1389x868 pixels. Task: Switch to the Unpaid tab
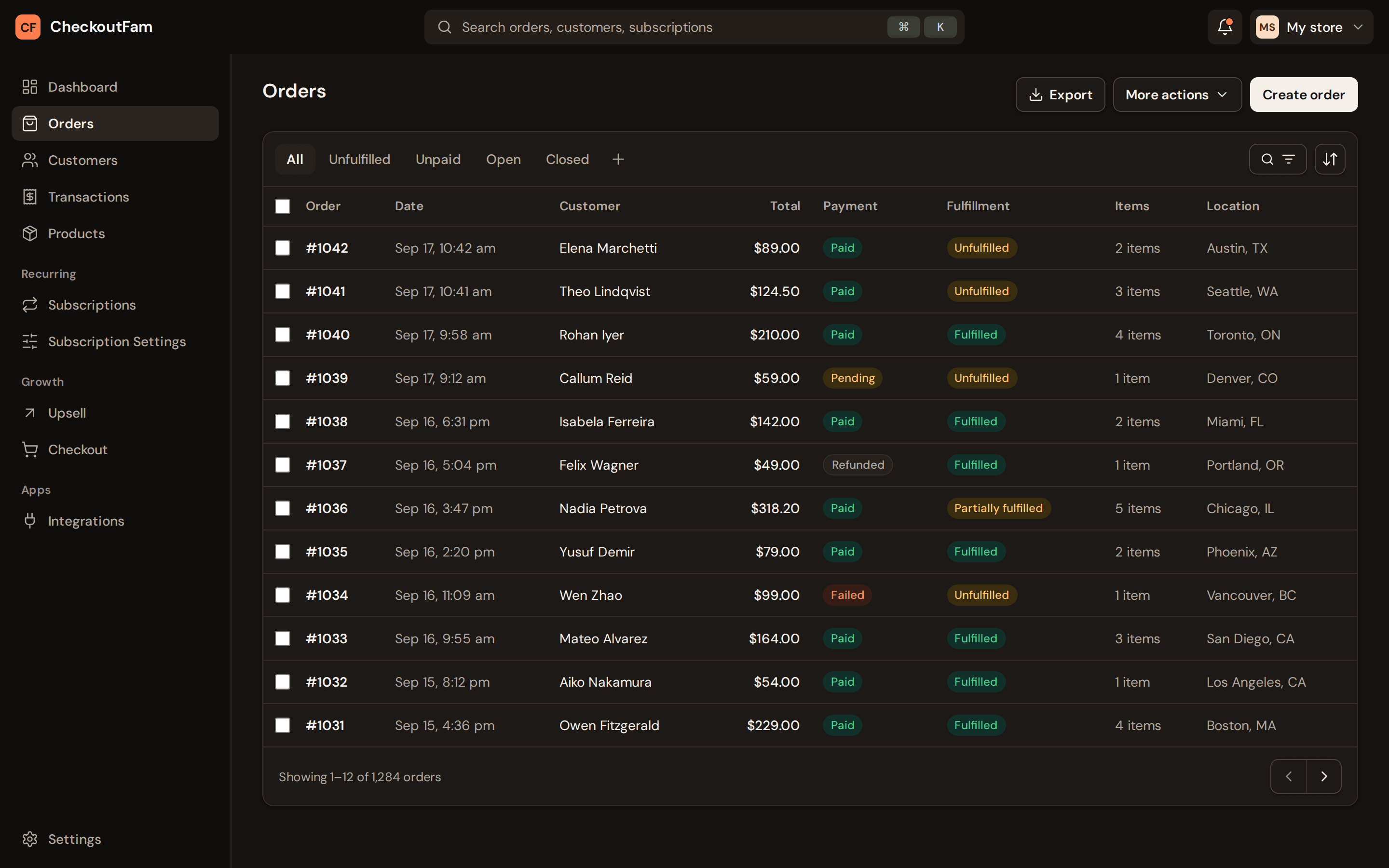point(438,159)
